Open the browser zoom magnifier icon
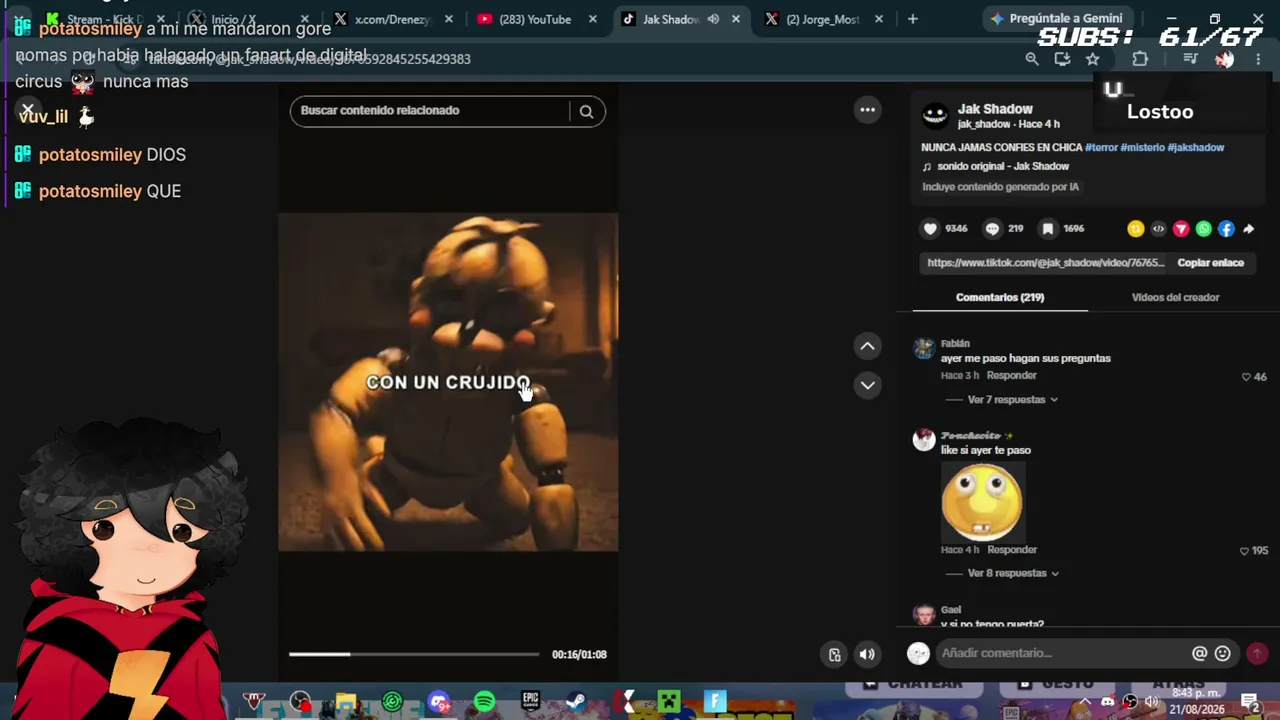The height and width of the screenshot is (720, 1280). coord(1032,59)
